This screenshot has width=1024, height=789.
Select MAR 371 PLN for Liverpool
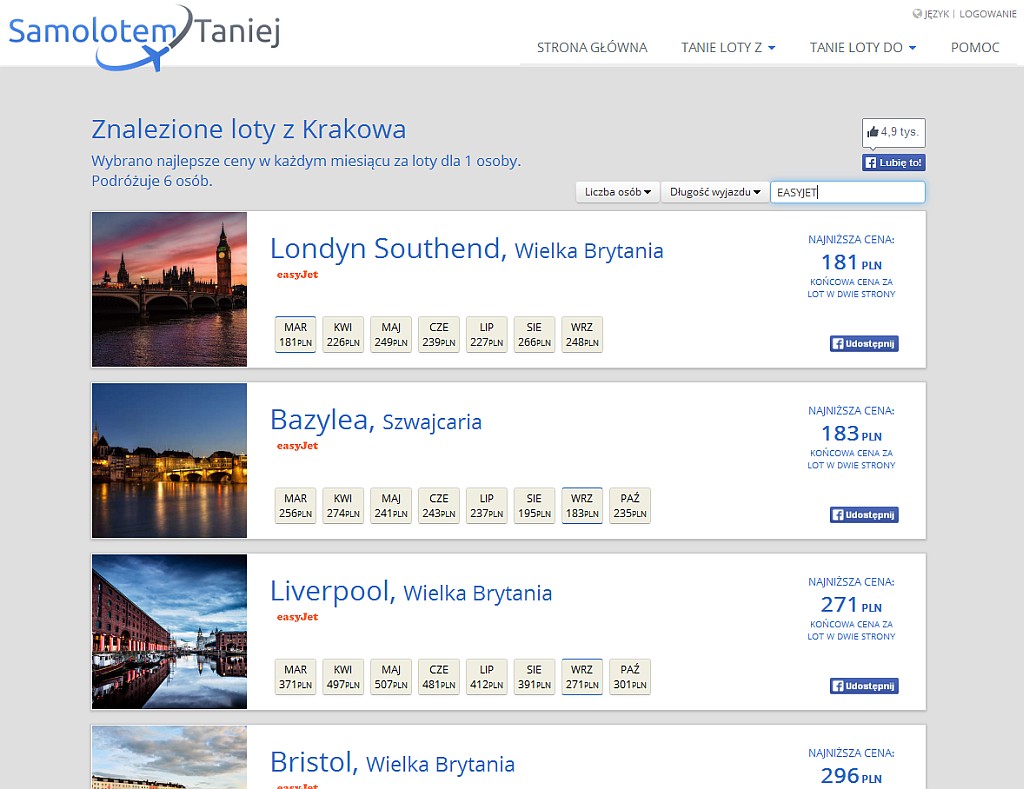295,677
